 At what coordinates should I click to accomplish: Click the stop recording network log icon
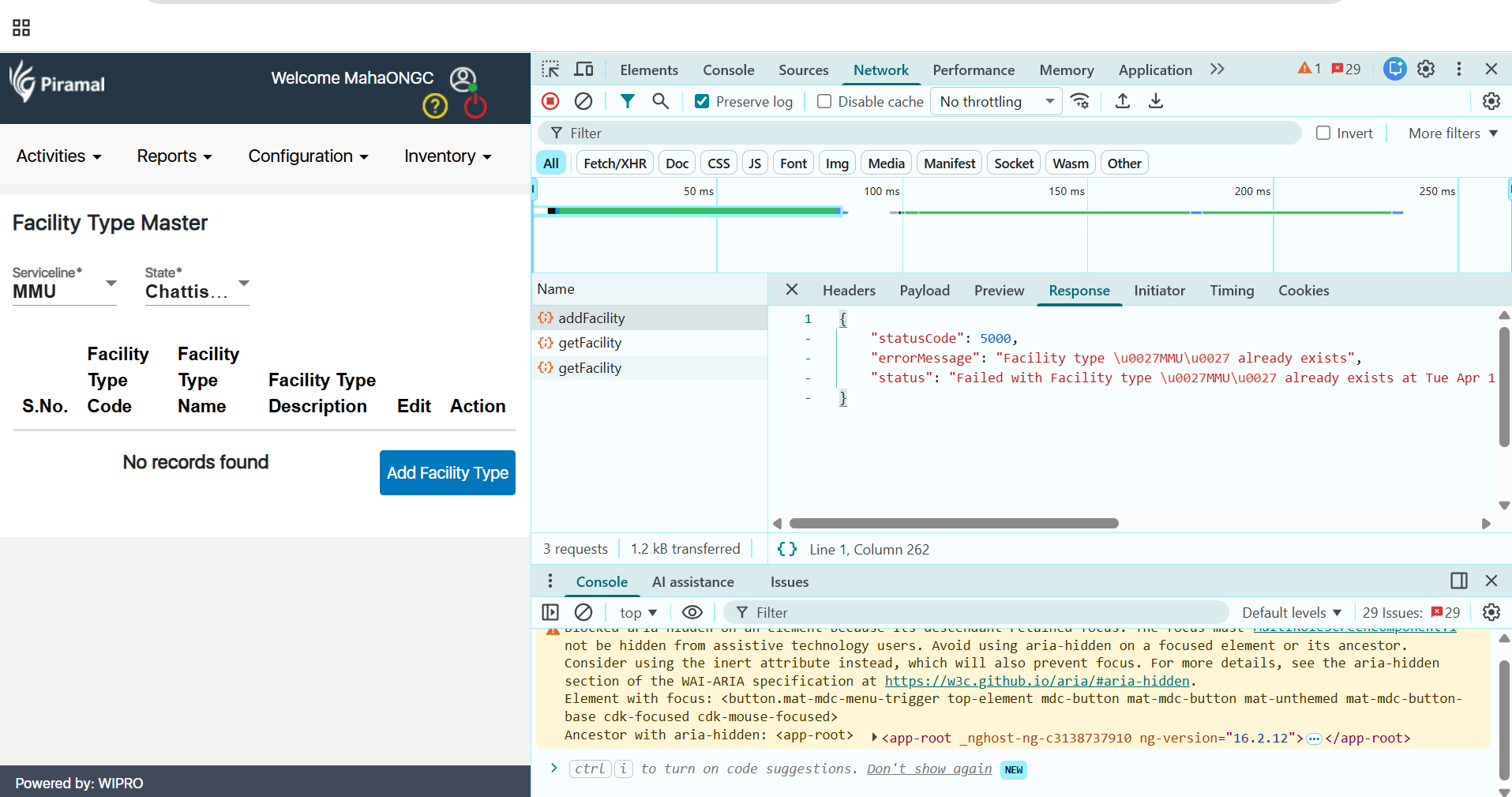tap(550, 101)
